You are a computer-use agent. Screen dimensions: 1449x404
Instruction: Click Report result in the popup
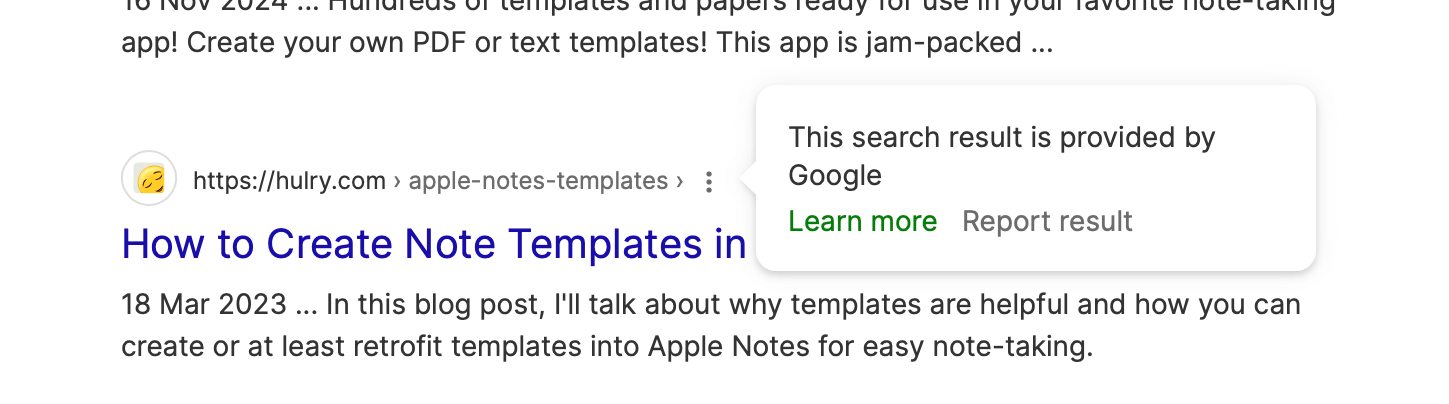click(1047, 221)
